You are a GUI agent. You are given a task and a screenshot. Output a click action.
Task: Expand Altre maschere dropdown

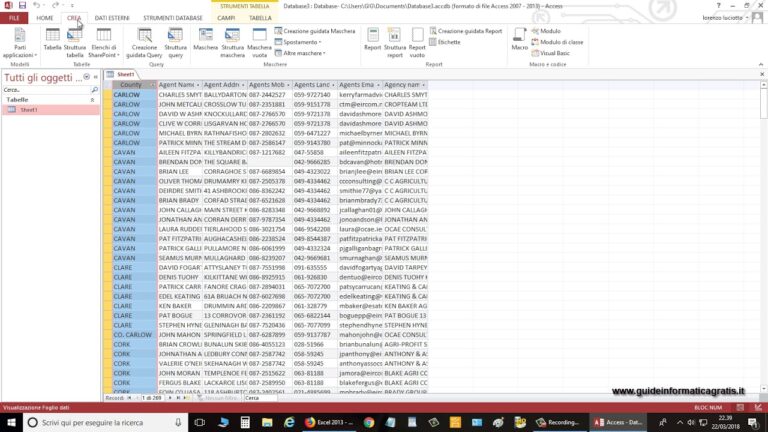coord(300,53)
